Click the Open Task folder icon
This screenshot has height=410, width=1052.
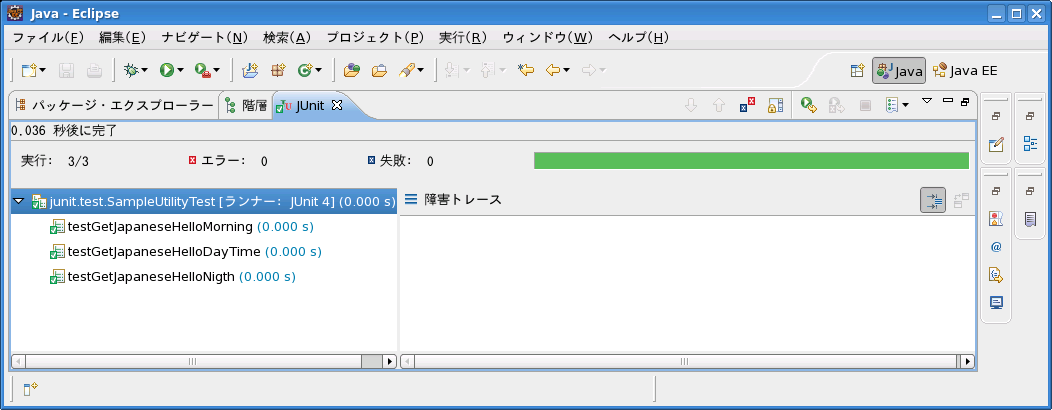point(380,70)
